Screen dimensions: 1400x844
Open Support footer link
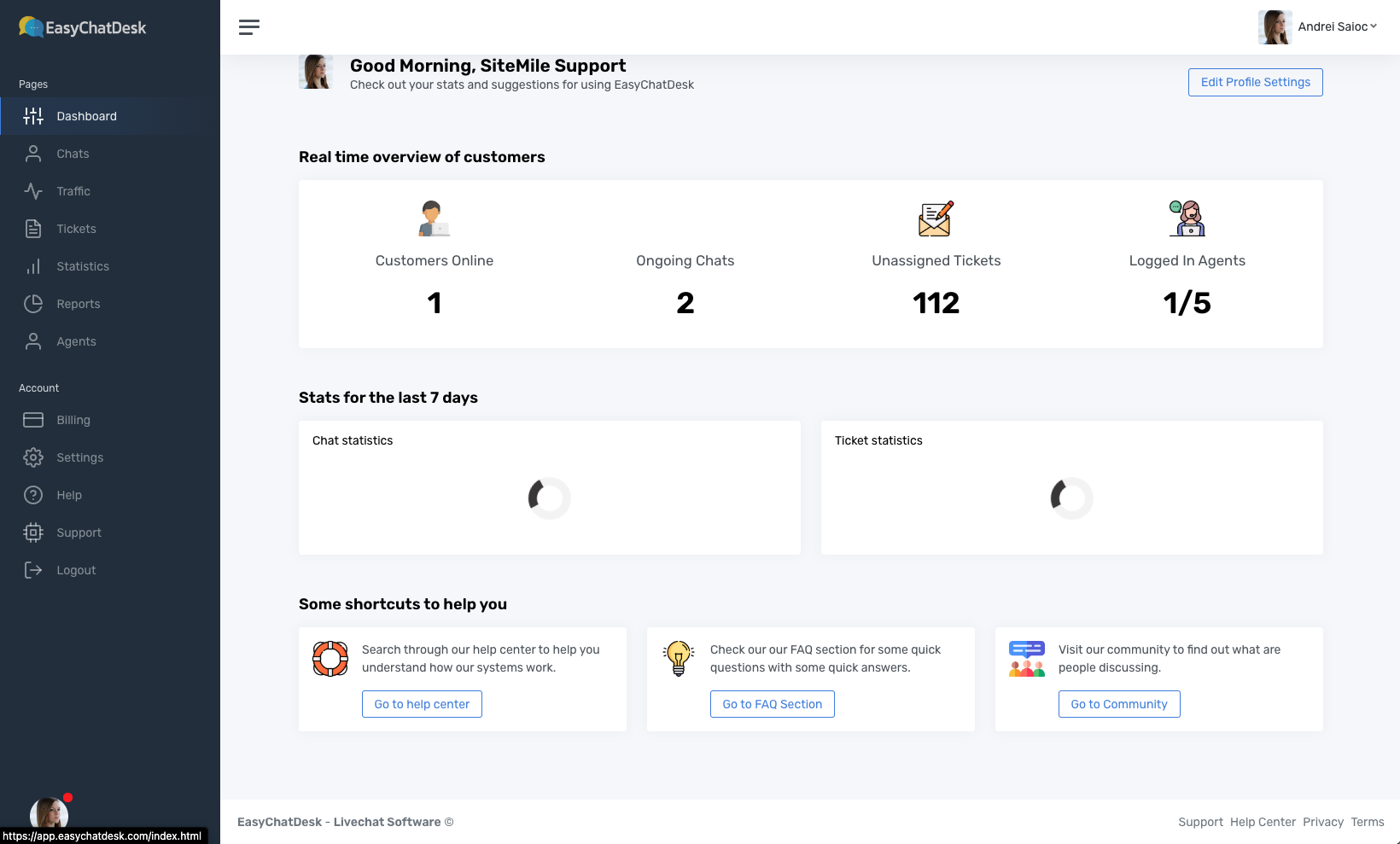[1200, 822]
